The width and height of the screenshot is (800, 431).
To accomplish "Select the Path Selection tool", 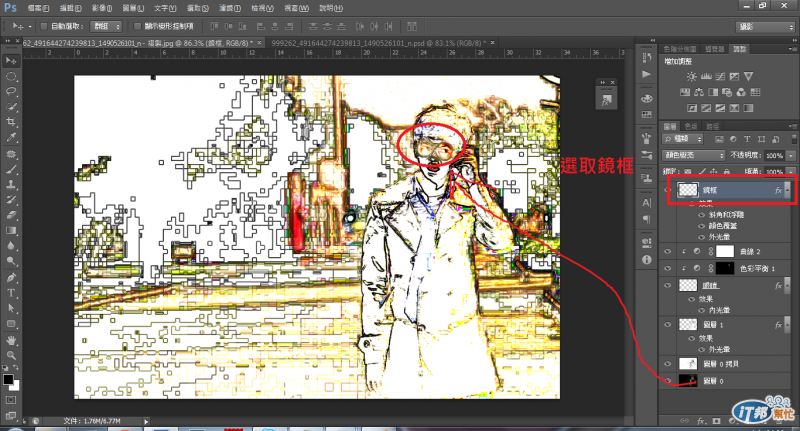I will click(x=11, y=309).
